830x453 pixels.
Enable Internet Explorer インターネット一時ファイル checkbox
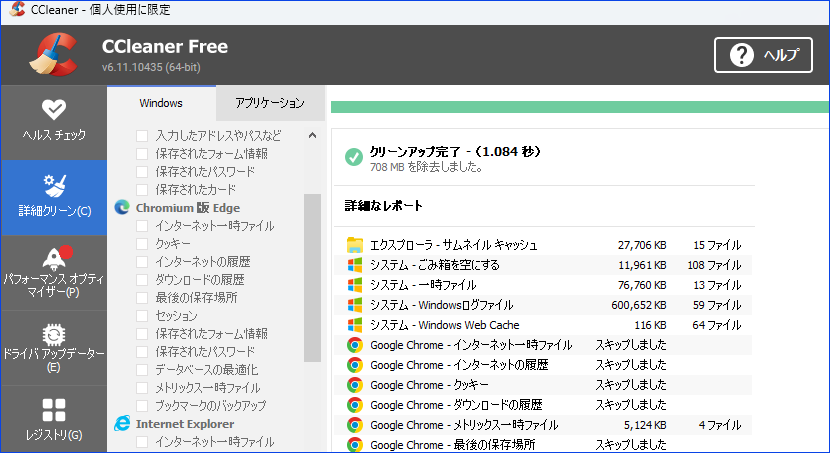click(x=142, y=442)
